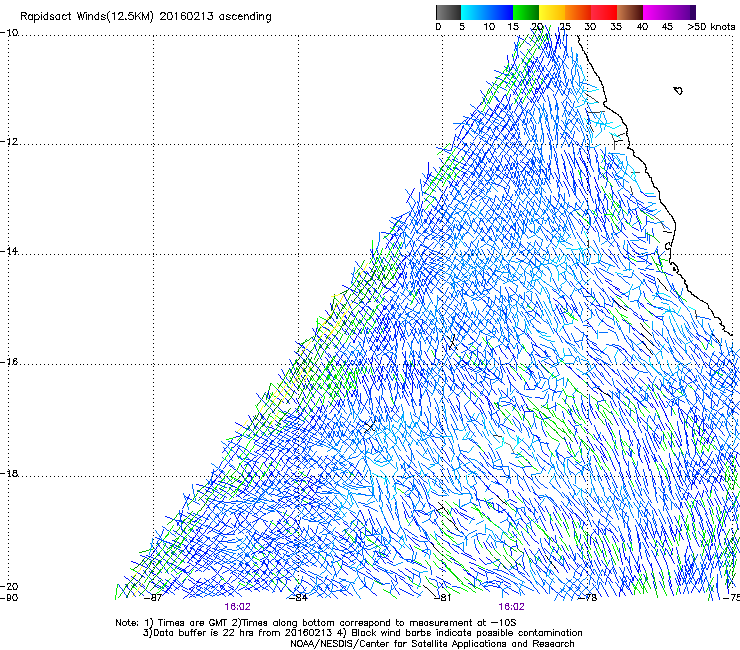
Task: Click the dark purple 45–50 legend swatch
Action: 682,12
